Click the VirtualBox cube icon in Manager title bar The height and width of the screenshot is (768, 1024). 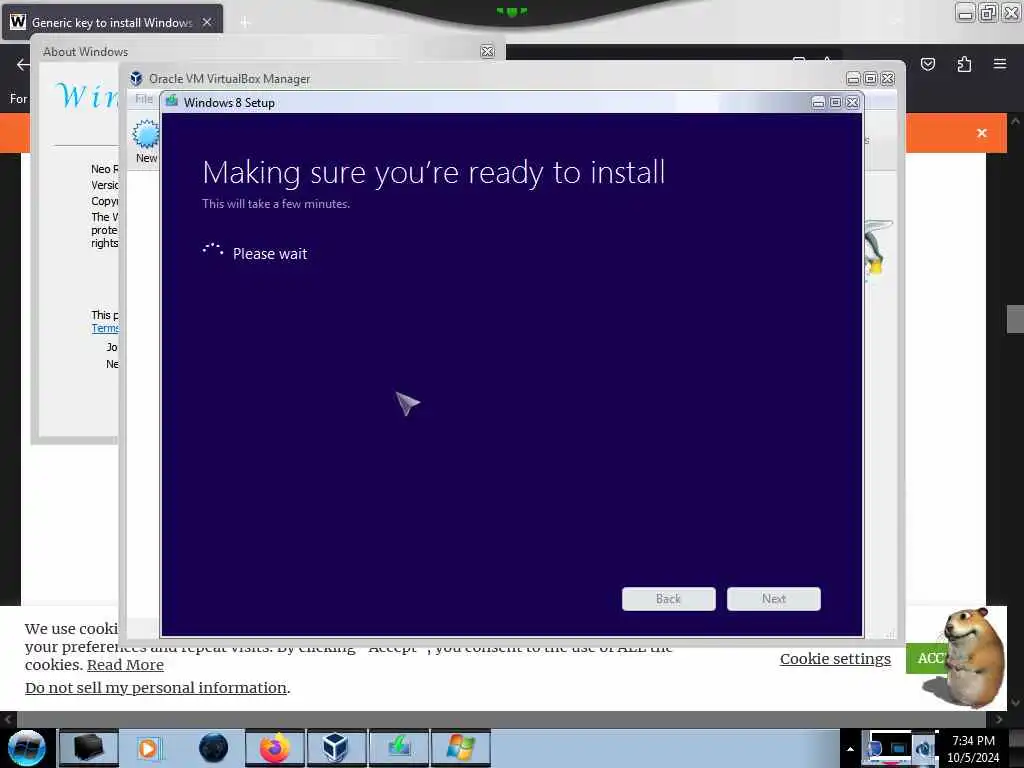coord(136,79)
